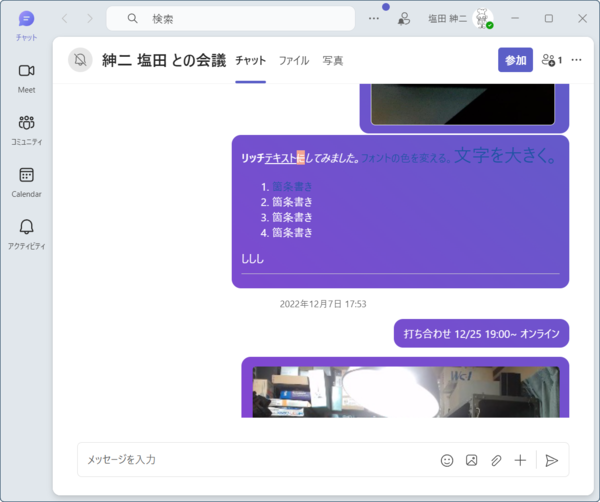Screen dimensions: 600x502
Task: Open the Chat section in sidebar
Action: click(x=26, y=25)
